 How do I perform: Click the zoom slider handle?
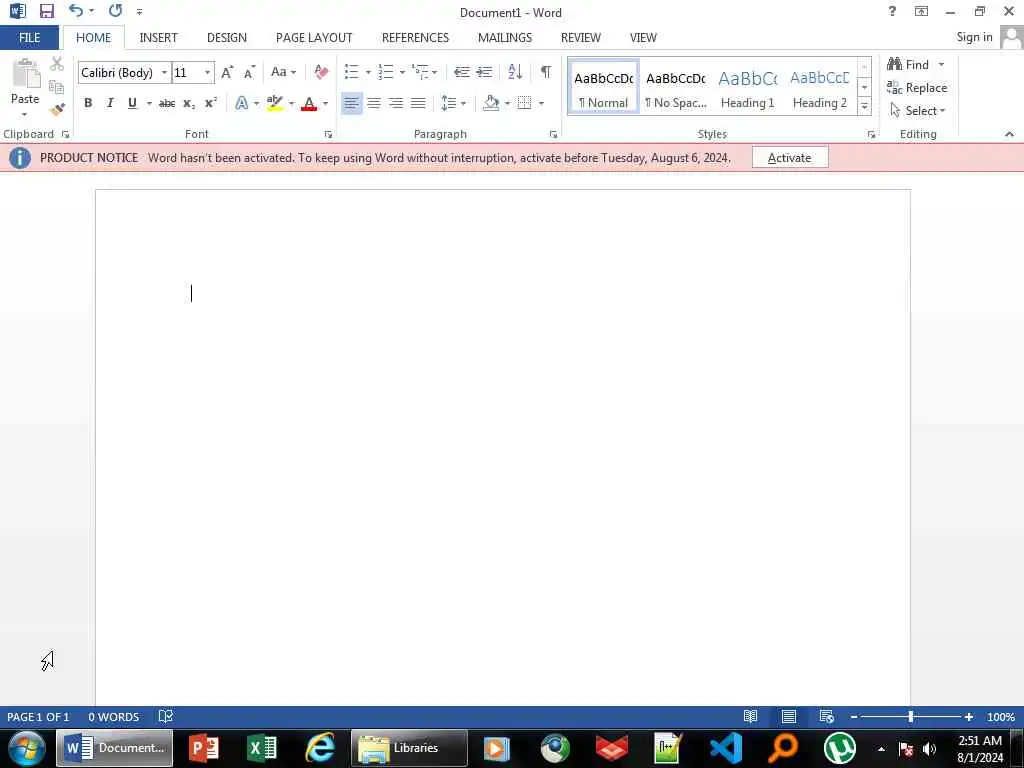(x=911, y=717)
